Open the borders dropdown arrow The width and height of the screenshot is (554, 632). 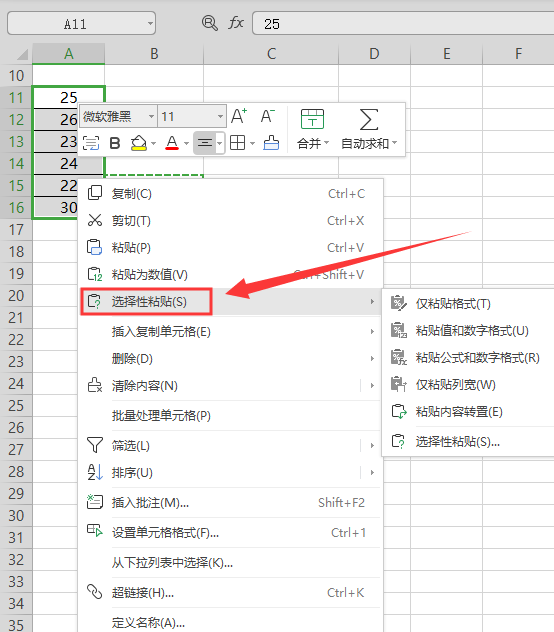(x=252, y=143)
